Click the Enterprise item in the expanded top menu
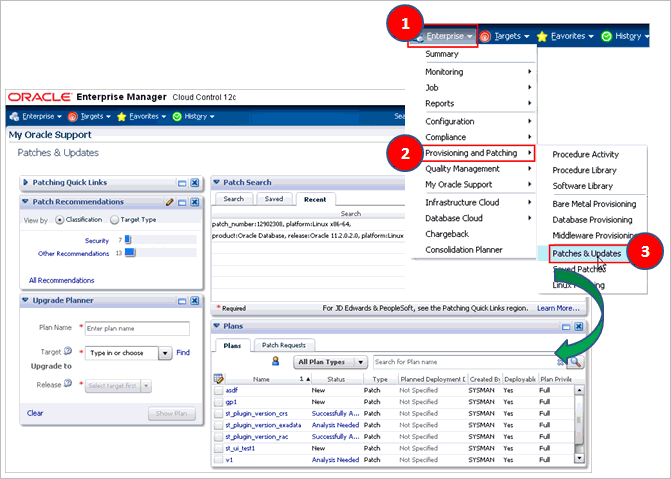This screenshot has width=671, height=479. [443, 36]
